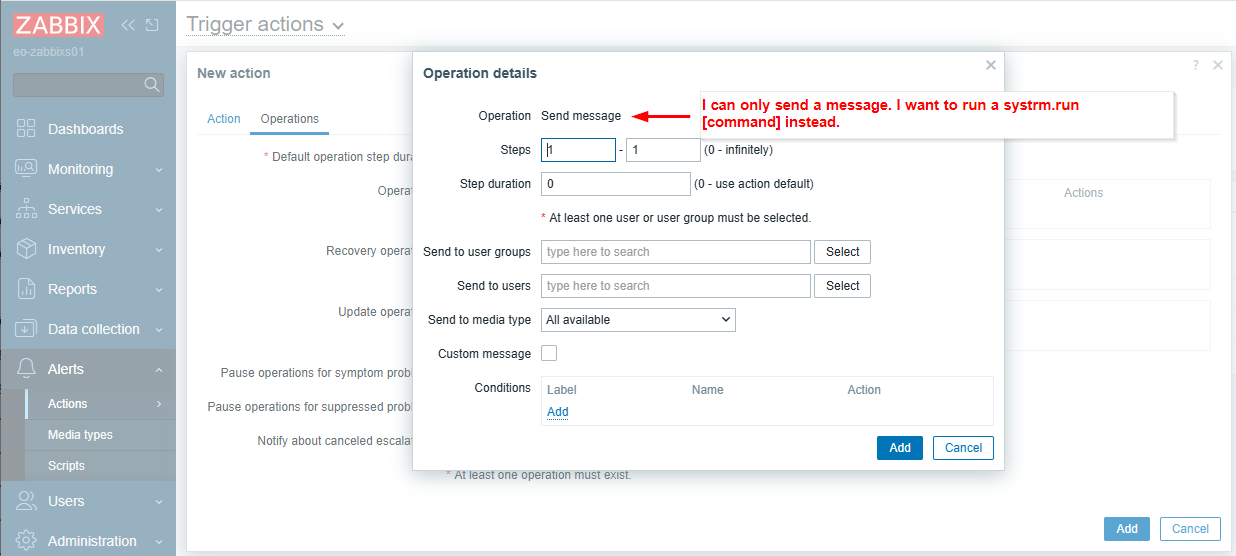Screen dimensions: 1236x556
Task: Click the Monitoring sidebar icon
Action: [x=27, y=169]
